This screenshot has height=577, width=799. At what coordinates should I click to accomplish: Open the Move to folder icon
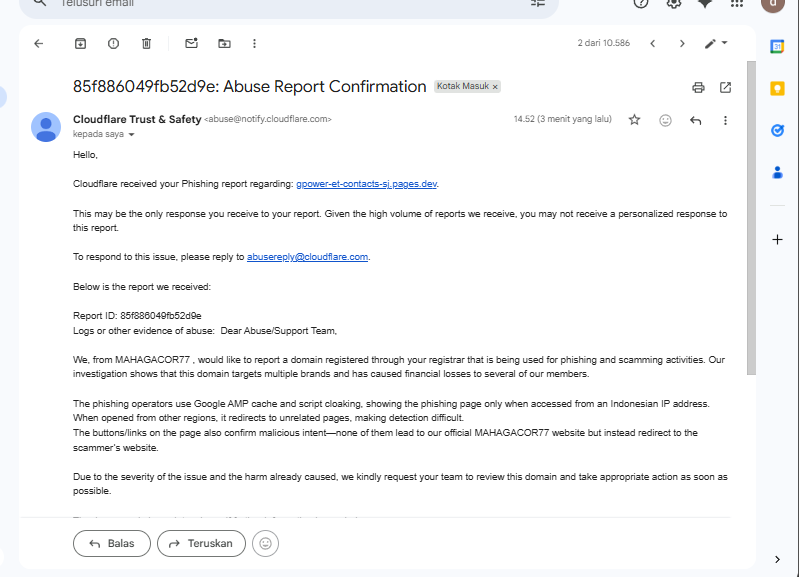(224, 43)
